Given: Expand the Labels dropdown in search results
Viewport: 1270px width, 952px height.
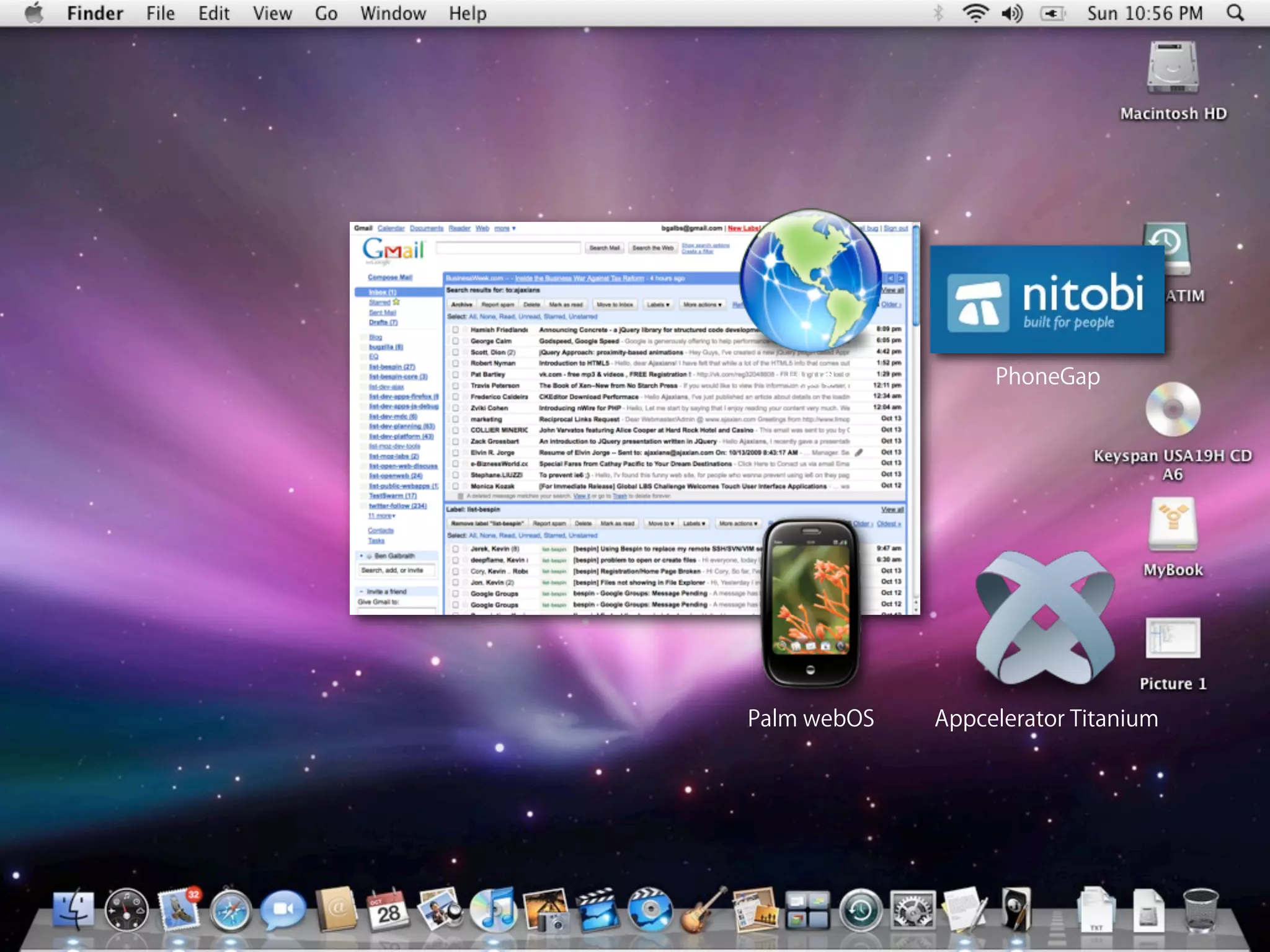Looking at the screenshot, I should [x=658, y=304].
